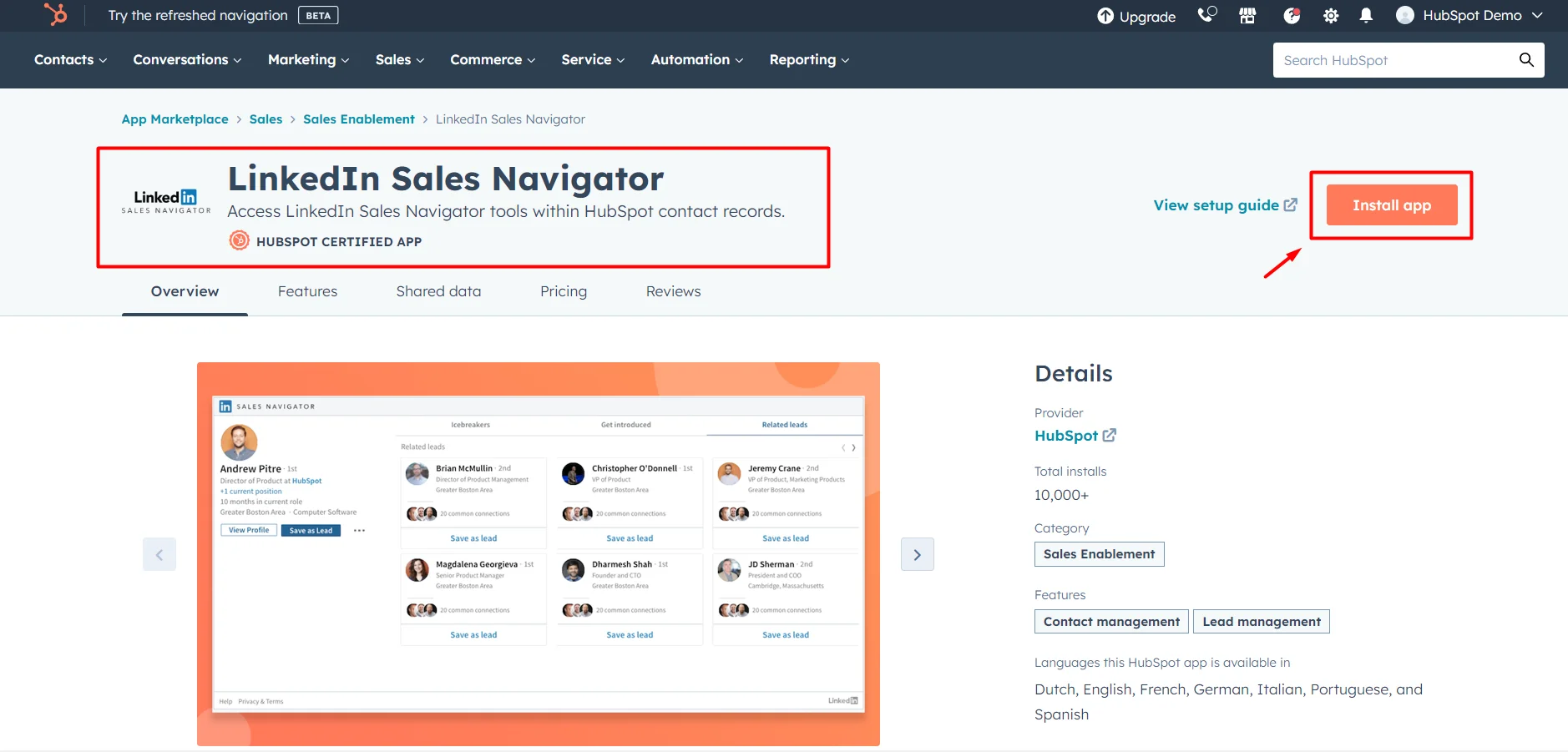
Task: Click the LinkedIn Sales Navigator app logo
Action: pyautogui.click(x=164, y=198)
